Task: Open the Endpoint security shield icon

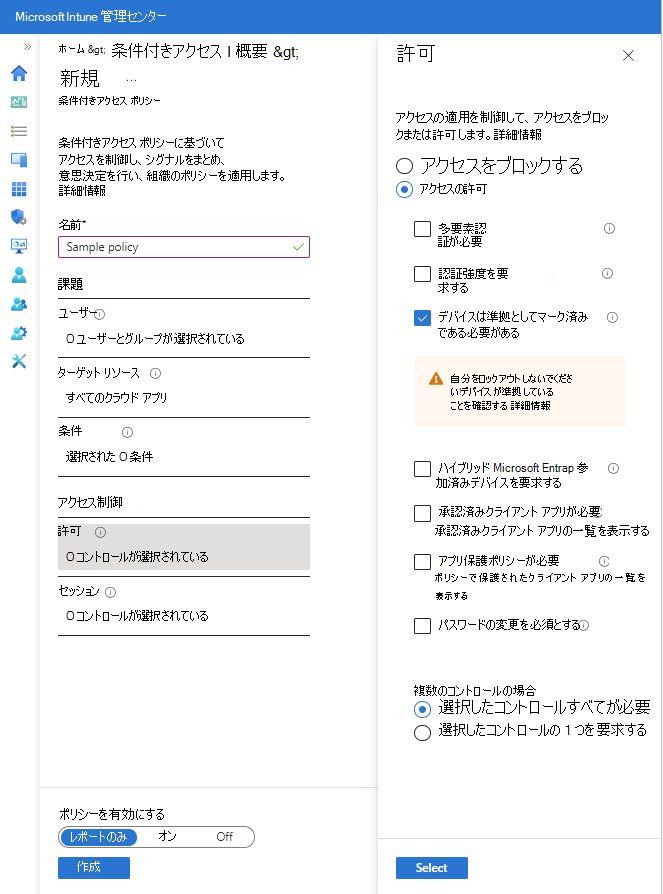Action: (19, 217)
